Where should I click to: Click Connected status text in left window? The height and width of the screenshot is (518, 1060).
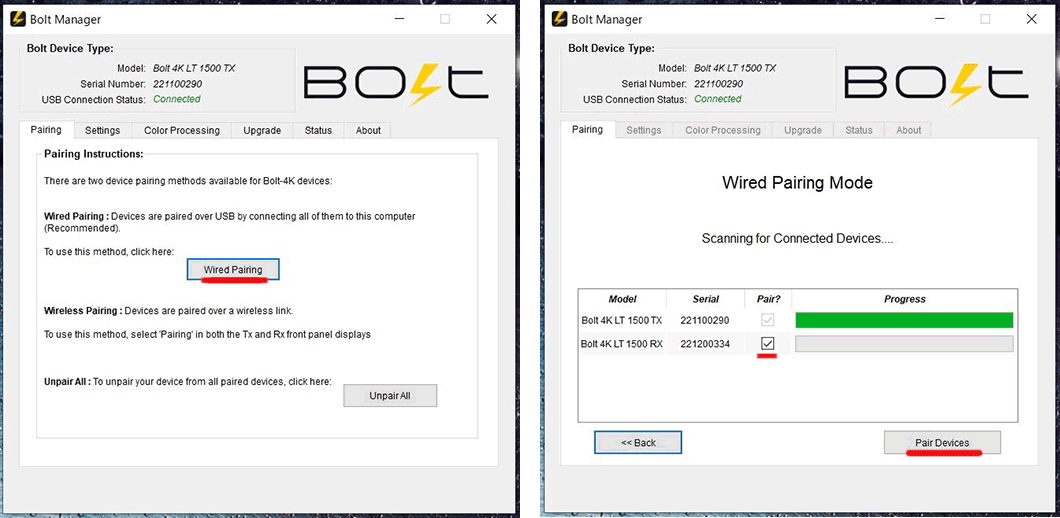pyautogui.click(x=176, y=99)
